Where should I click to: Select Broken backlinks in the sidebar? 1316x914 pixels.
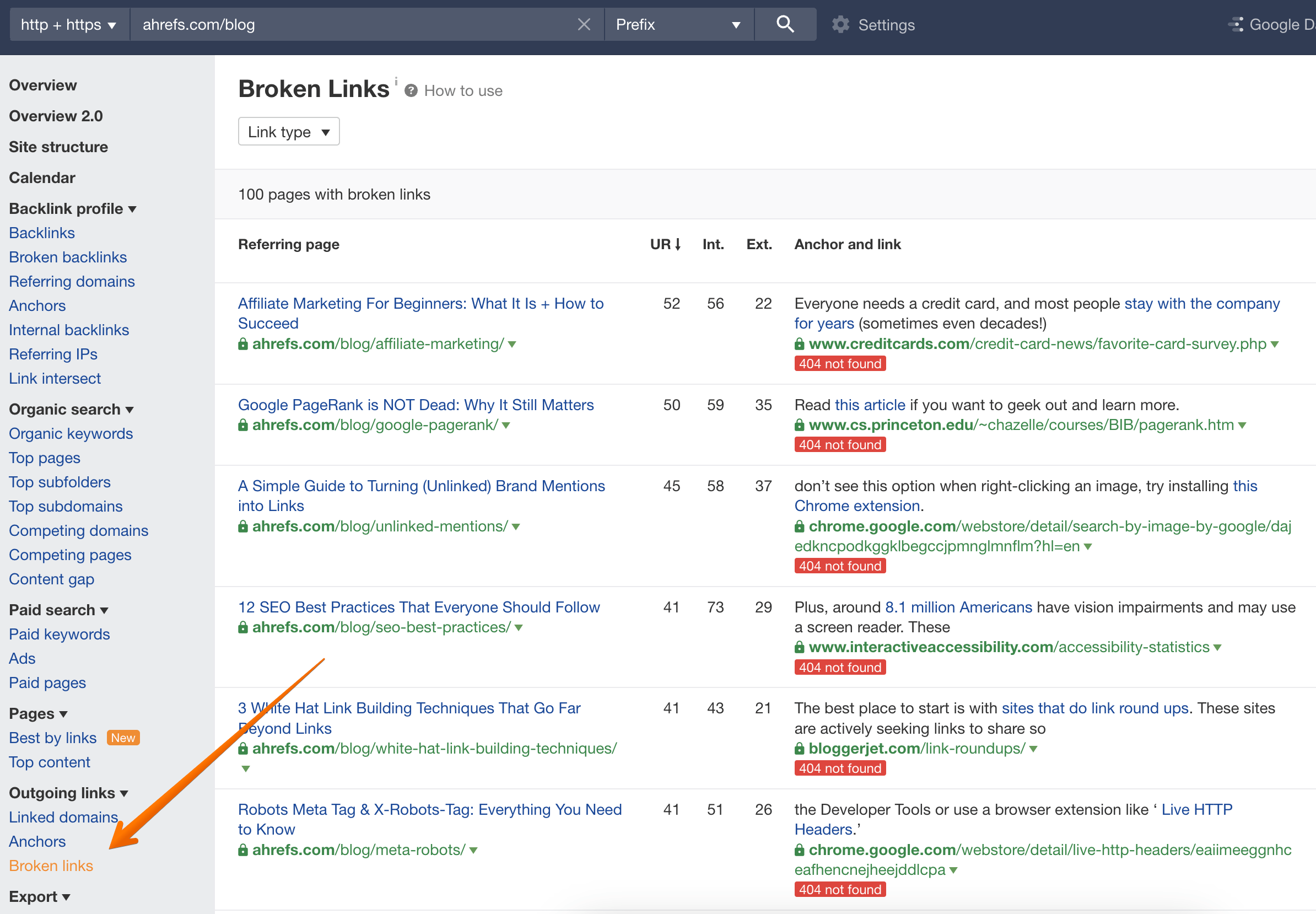[x=68, y=256]
